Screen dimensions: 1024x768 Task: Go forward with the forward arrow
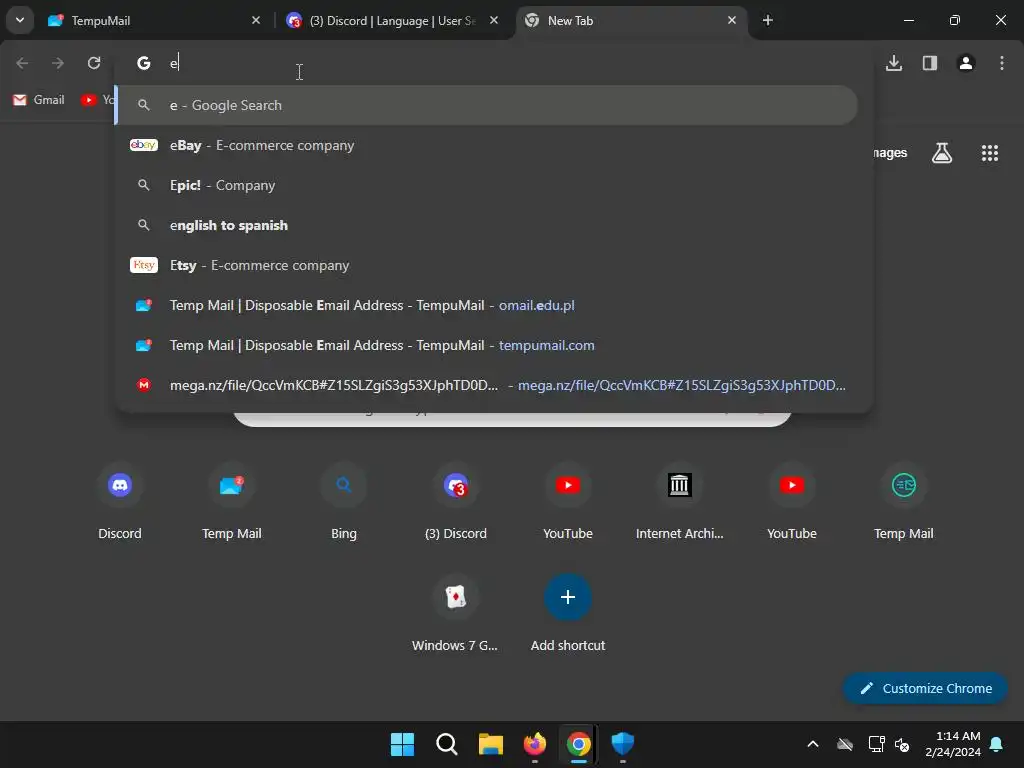click(x=58, y=63)
